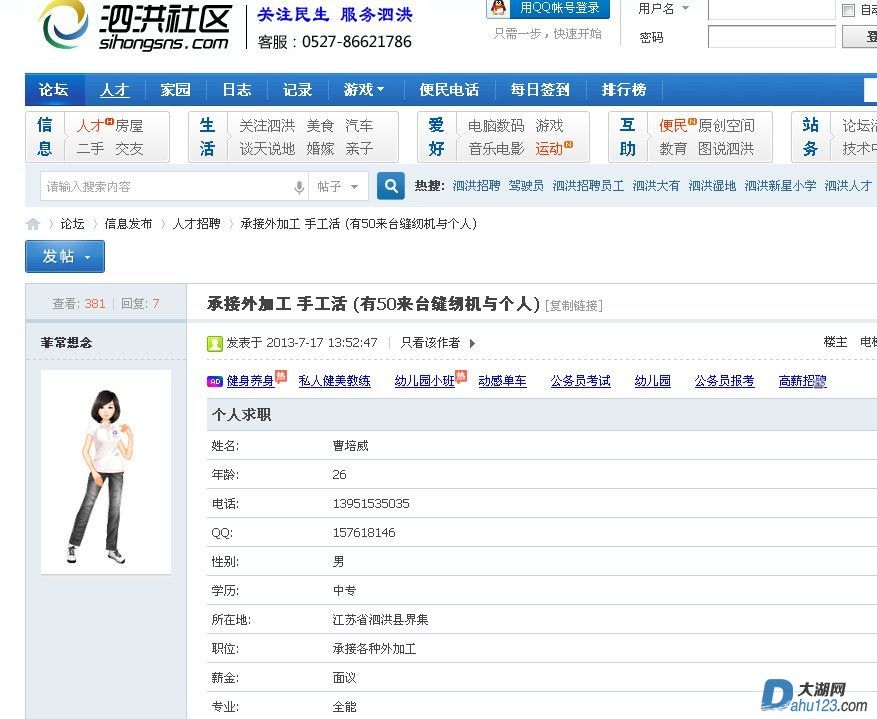877x720 pixels.
Task: Select the 便民 category link
Action: coord(673,126)
